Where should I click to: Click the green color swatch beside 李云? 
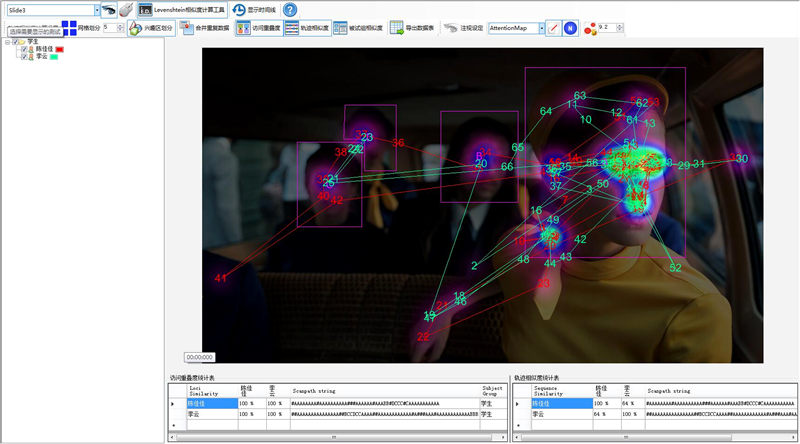[x=54, y=57]
